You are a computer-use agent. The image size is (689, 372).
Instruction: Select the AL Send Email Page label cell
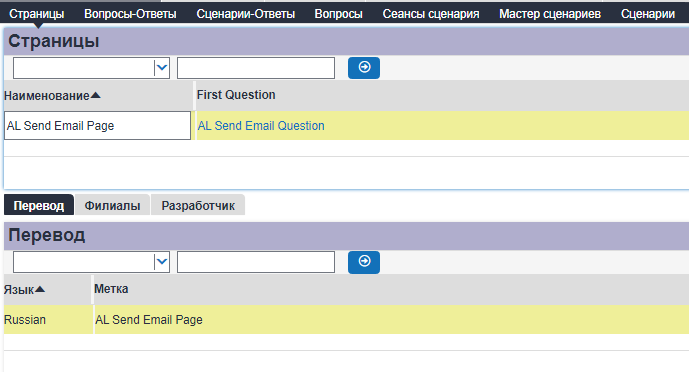coord(392,319)
